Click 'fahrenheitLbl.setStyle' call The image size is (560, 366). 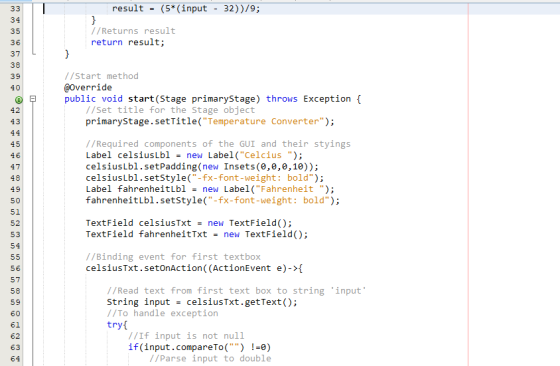coord(144,200)
